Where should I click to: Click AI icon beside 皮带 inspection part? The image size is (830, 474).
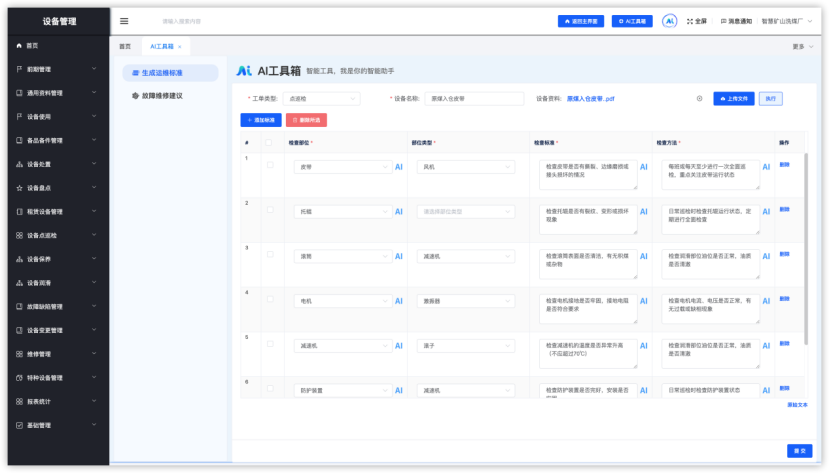[399, 167]
